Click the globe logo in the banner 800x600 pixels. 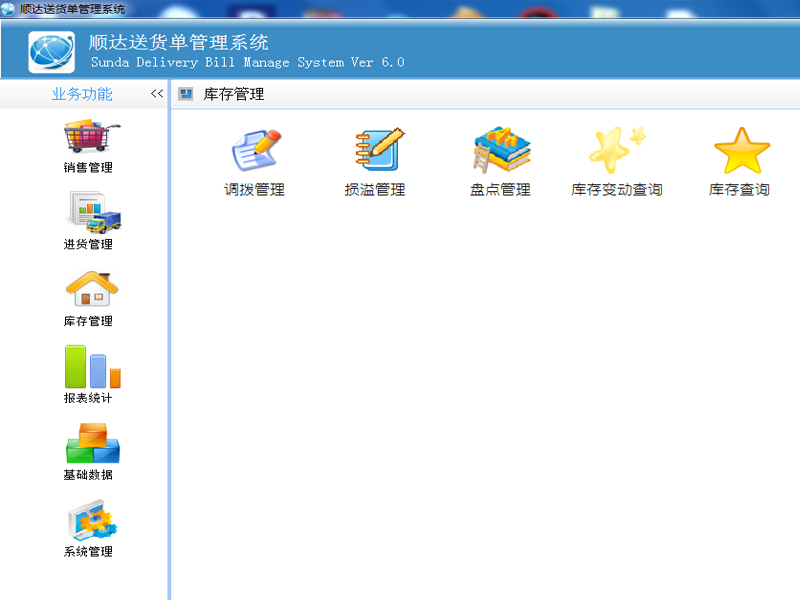click(51, 53)
